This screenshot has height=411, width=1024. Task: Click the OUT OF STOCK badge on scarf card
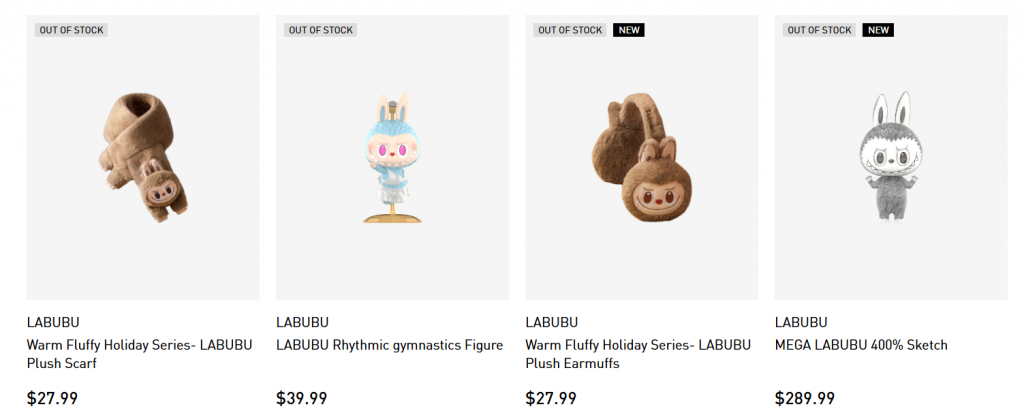[x=71, y=30]
